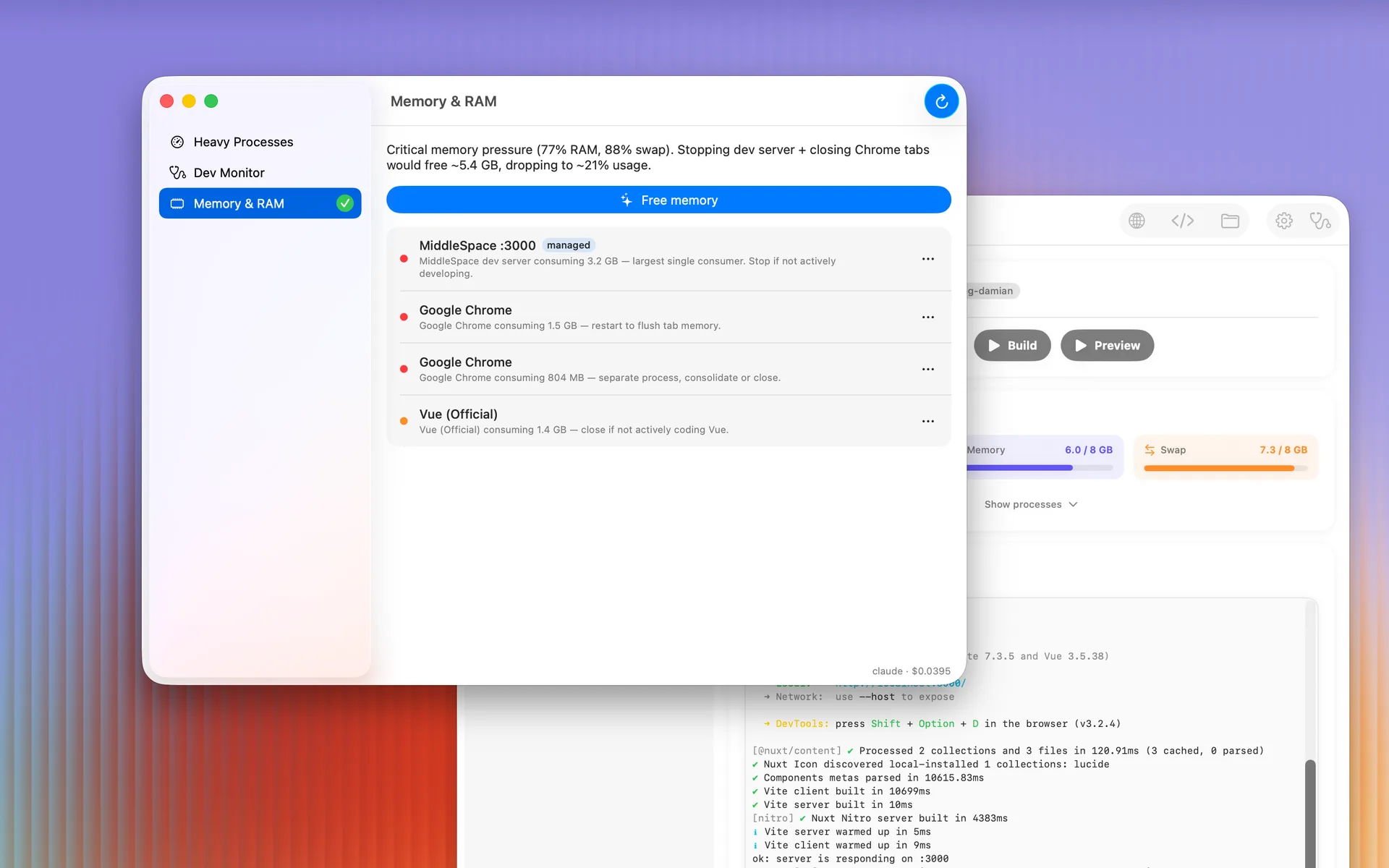1389x868 pixels.
Task: Open more options for Vue (Official)
Action: (928, 421)
